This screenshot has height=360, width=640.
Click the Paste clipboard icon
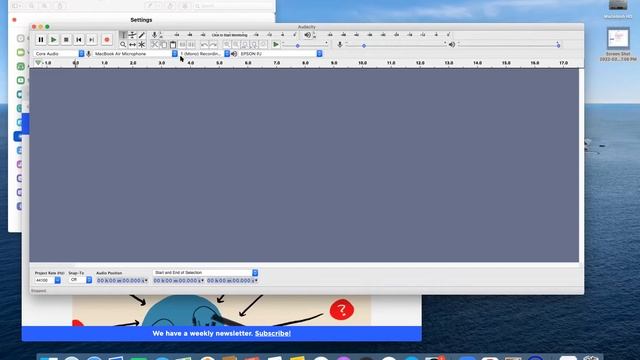tap(173, 44)
